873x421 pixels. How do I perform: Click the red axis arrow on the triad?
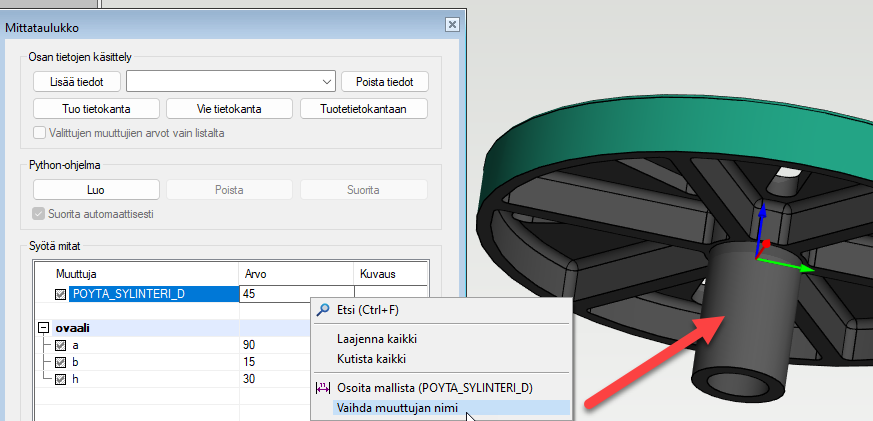[x=765, y=243]
